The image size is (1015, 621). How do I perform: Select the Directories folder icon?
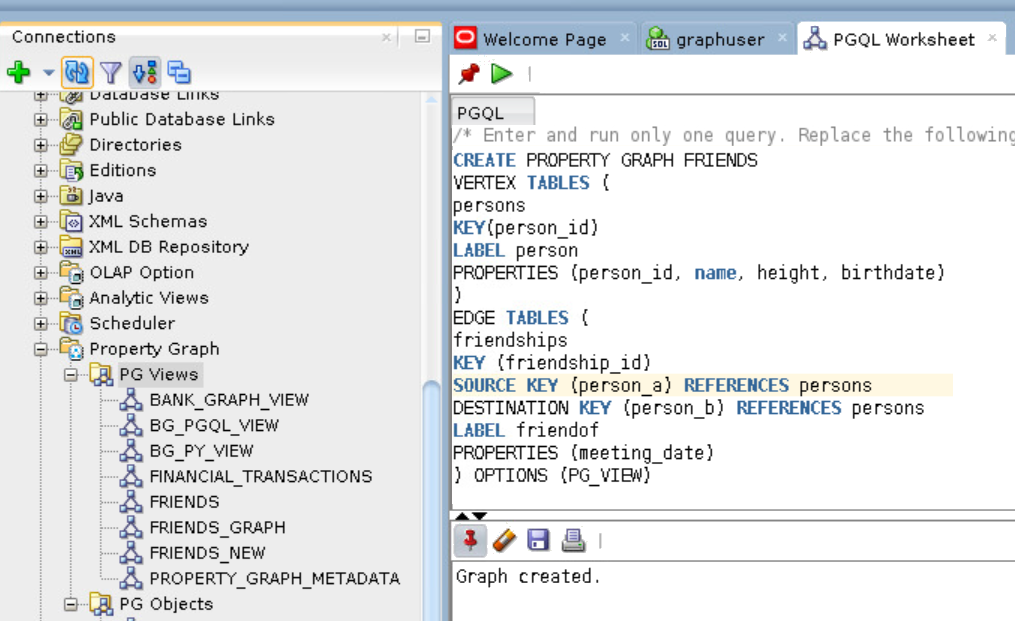coord(71,144)
